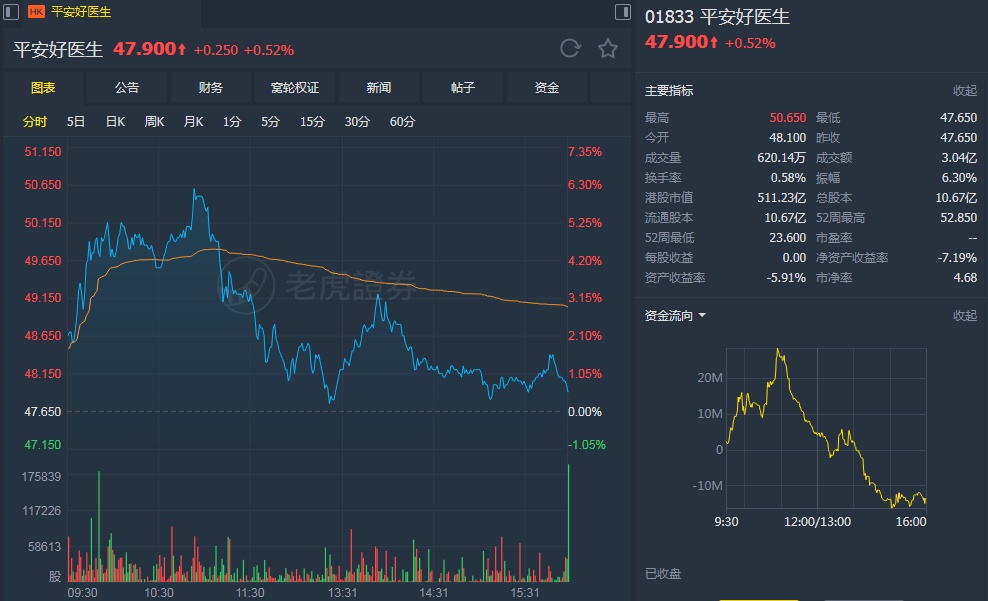Click the 资产收益率 value -5.91%
Viewport: 988px width, 601px height.
[x=786, y=278]
